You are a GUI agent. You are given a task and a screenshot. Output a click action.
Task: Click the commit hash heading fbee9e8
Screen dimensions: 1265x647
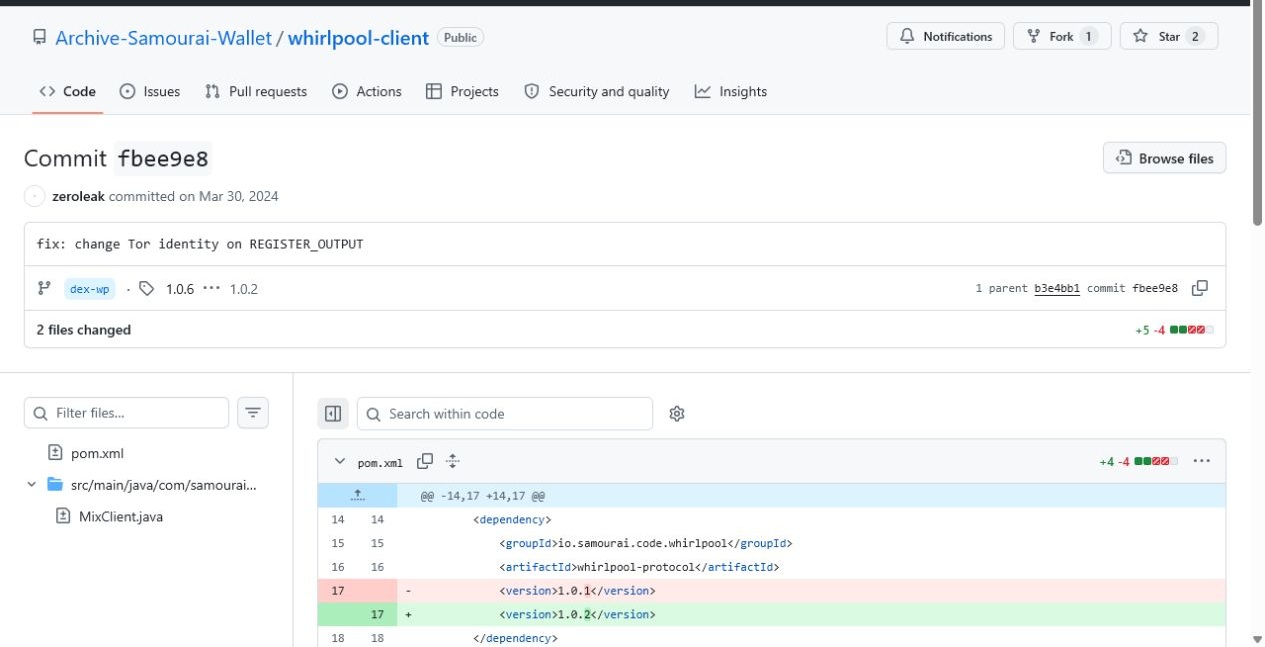pyautogui.click(x=163, y=159)
